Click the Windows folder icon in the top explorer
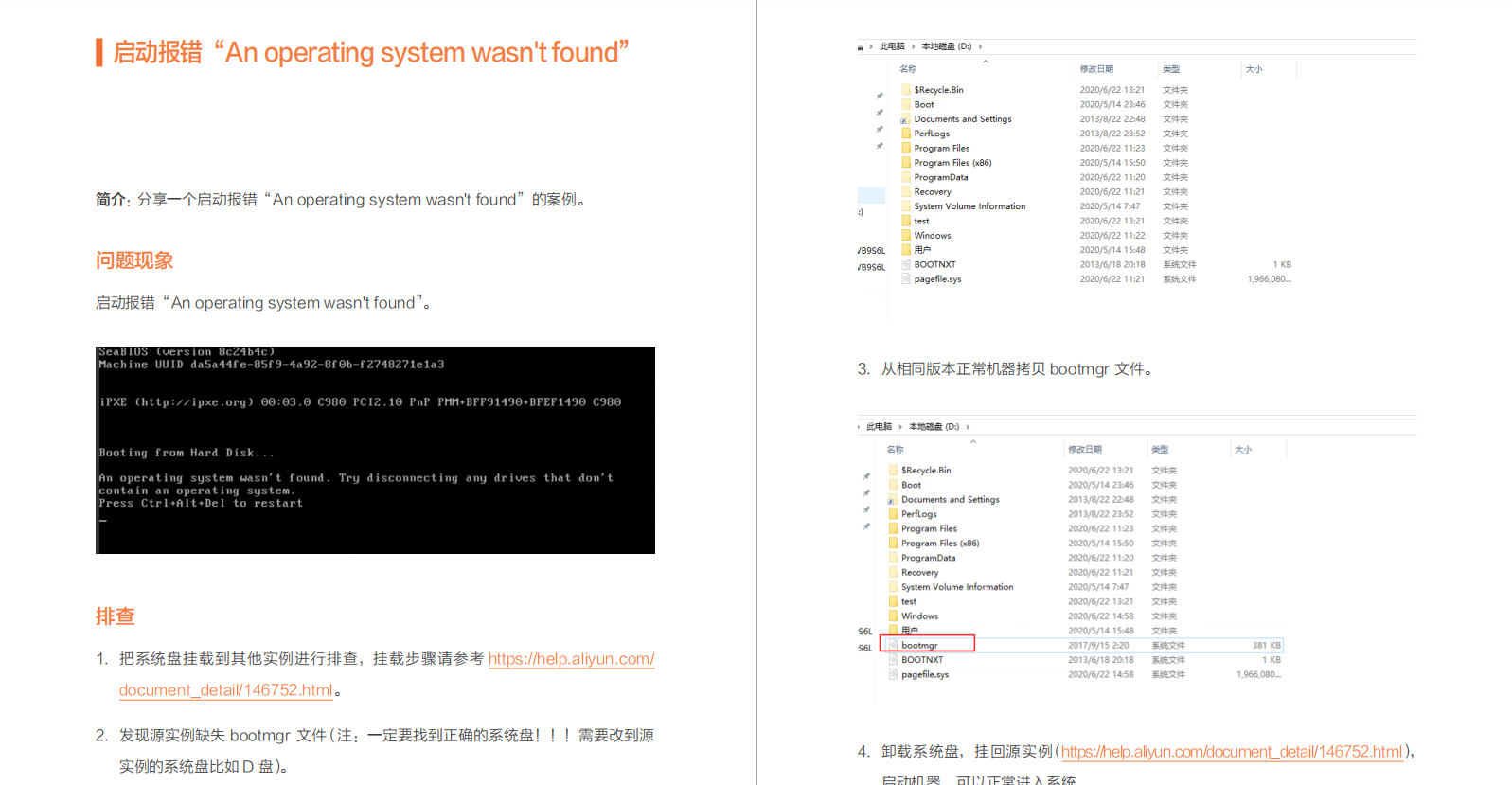Screen dimensions: 1512x785 click(906, 235)
